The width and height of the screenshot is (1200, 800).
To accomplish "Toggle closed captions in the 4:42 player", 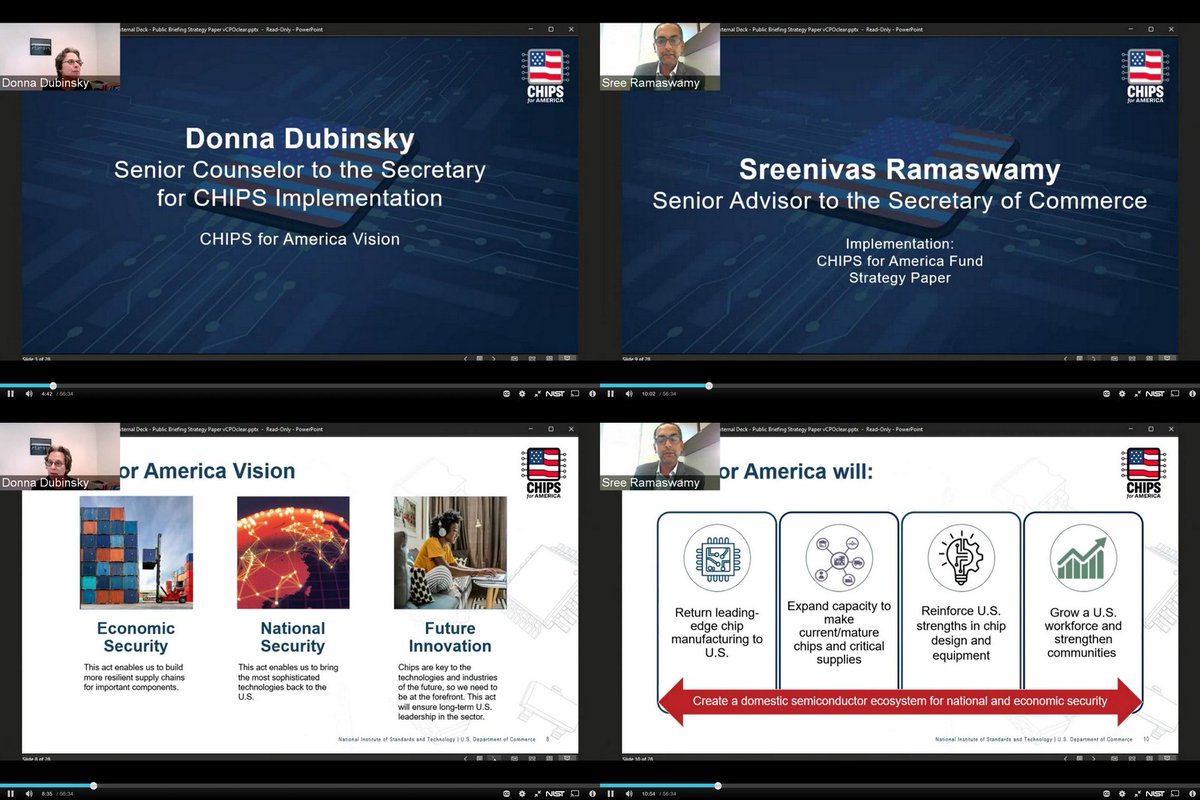I will 506,394.
